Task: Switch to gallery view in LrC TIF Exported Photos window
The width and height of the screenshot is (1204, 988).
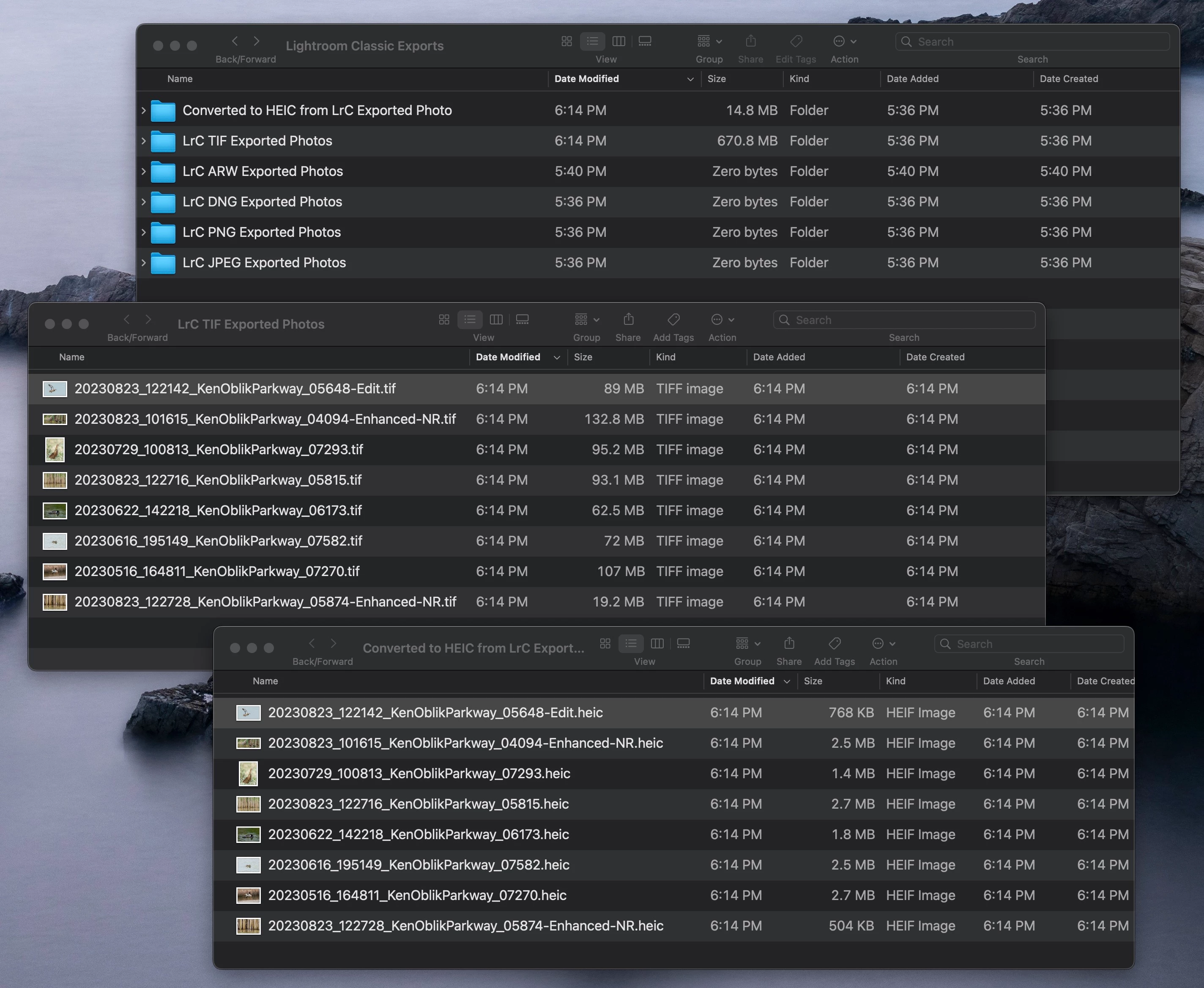Action: click(522, 319)
